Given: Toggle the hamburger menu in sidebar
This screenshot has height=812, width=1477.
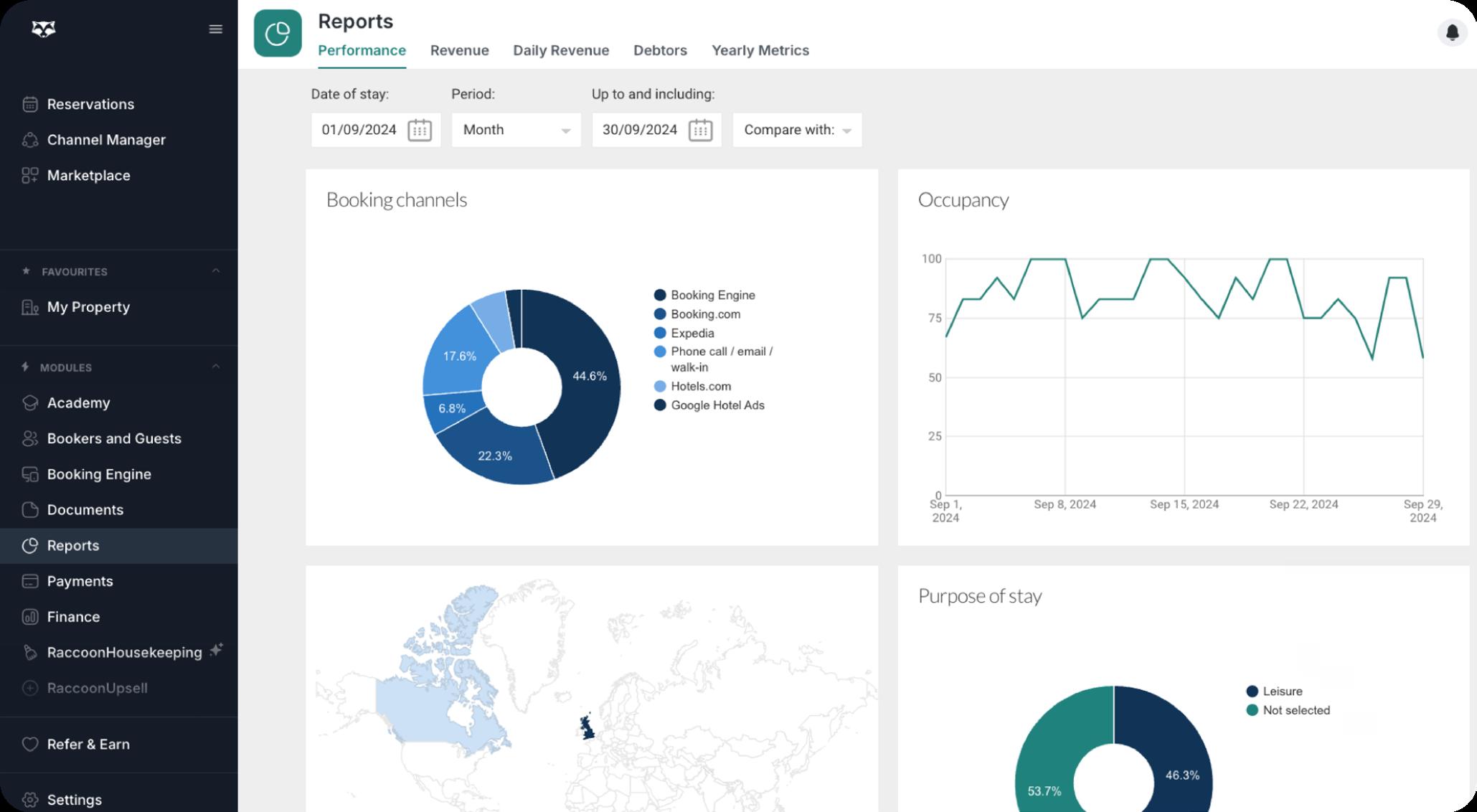Looking at the screenshot, I should (215, 29).
